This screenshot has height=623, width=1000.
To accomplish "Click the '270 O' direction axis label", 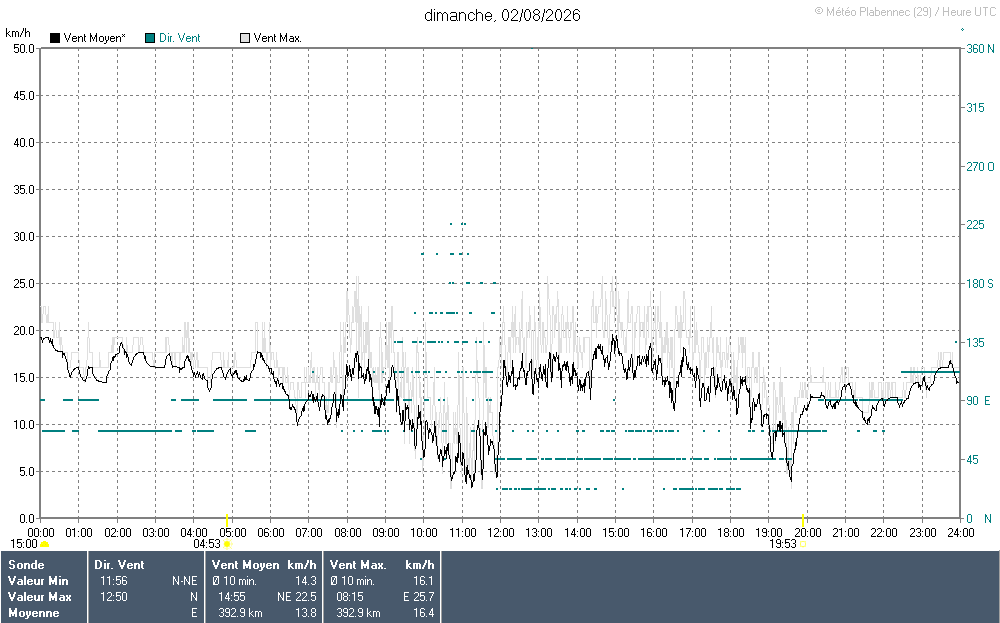I will pyautogui.click(x=980, y=166).
